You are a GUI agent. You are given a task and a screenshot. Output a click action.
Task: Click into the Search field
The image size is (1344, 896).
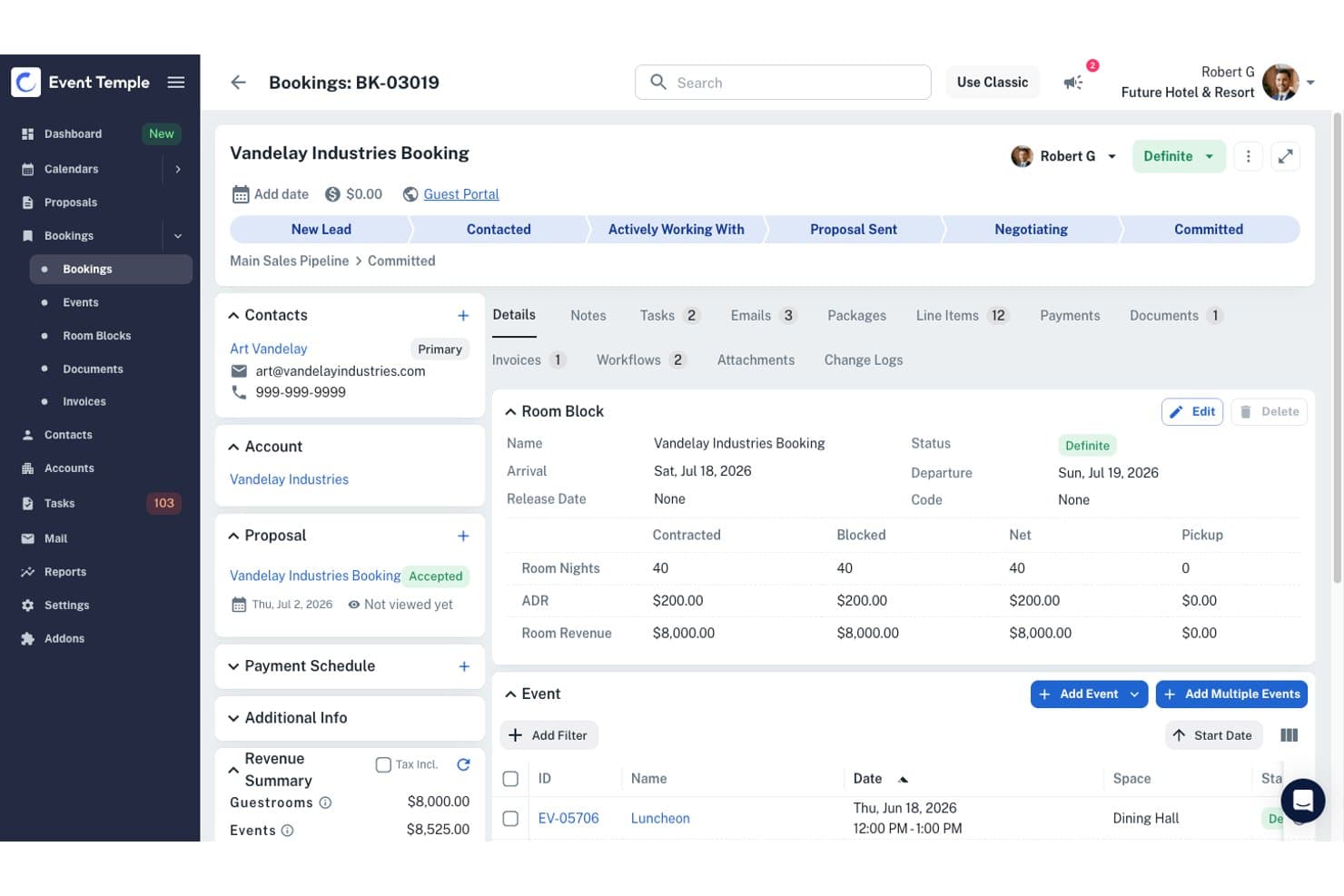point(783,83)
